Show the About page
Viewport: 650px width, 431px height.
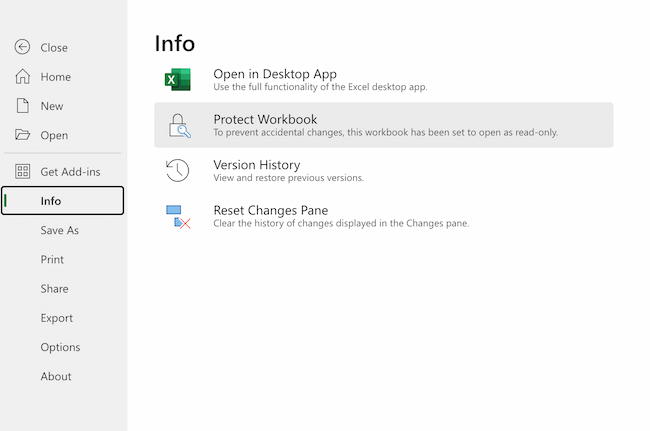(x=56, y=377)
